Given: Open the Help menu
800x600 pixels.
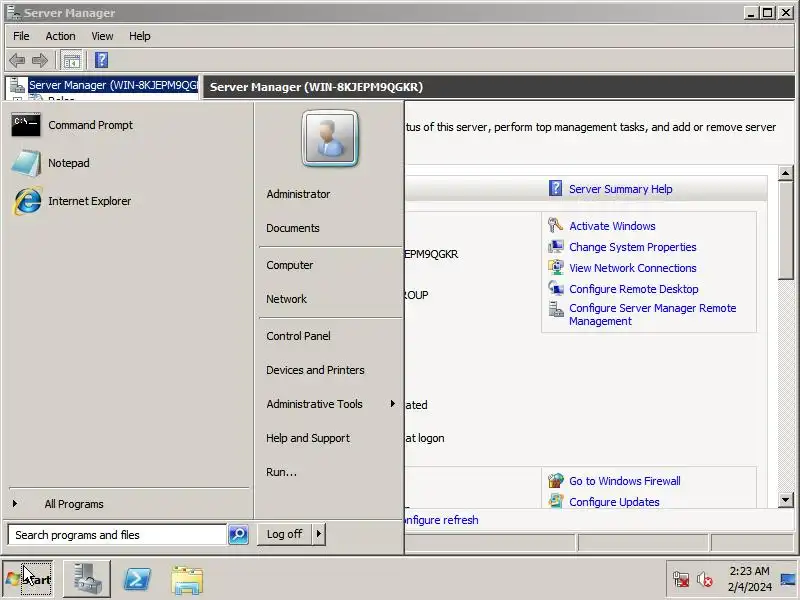Looking at the screenshot, I should (x=139, y=36).
